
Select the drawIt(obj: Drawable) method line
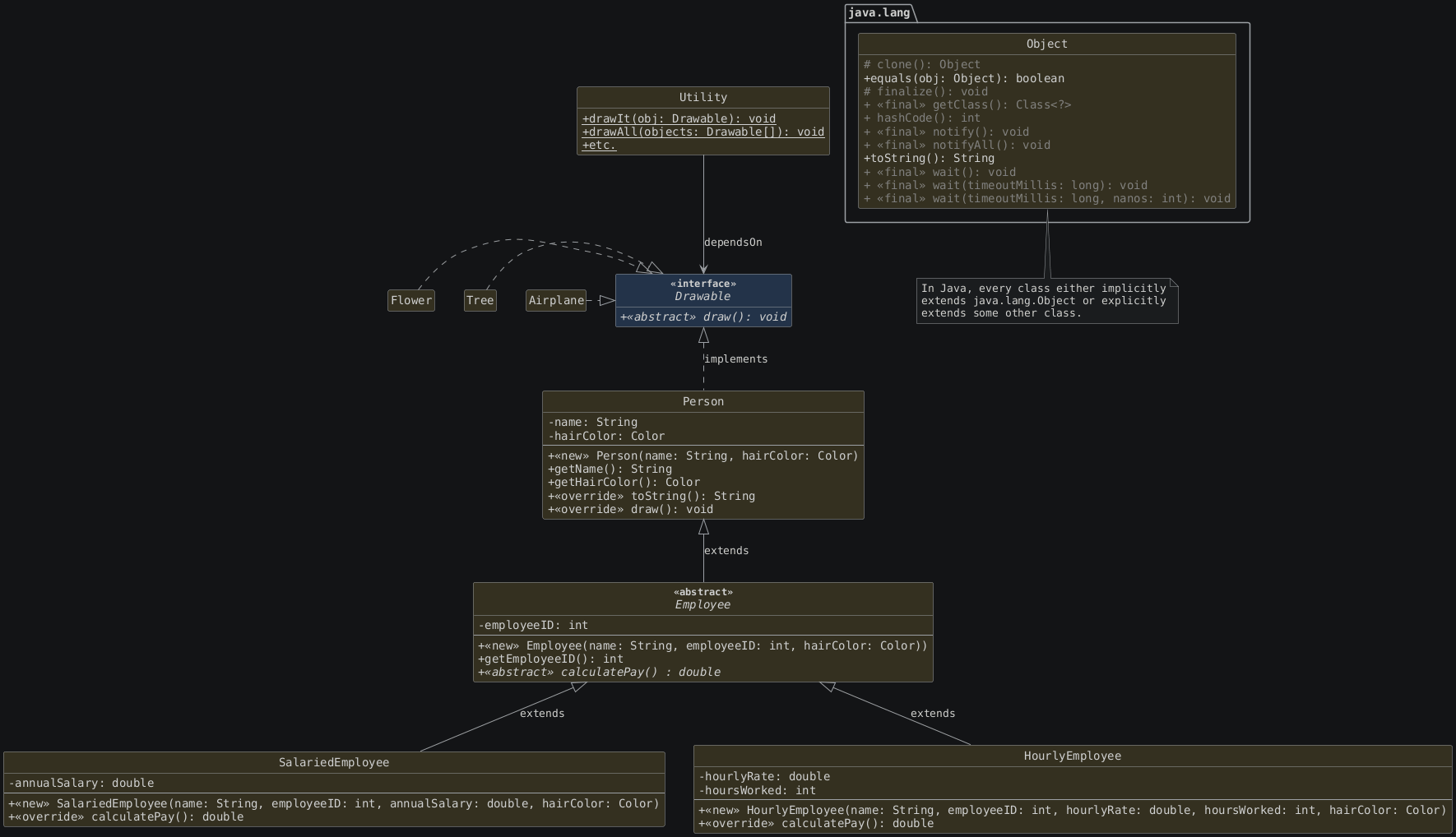click(x=679, y=118)
